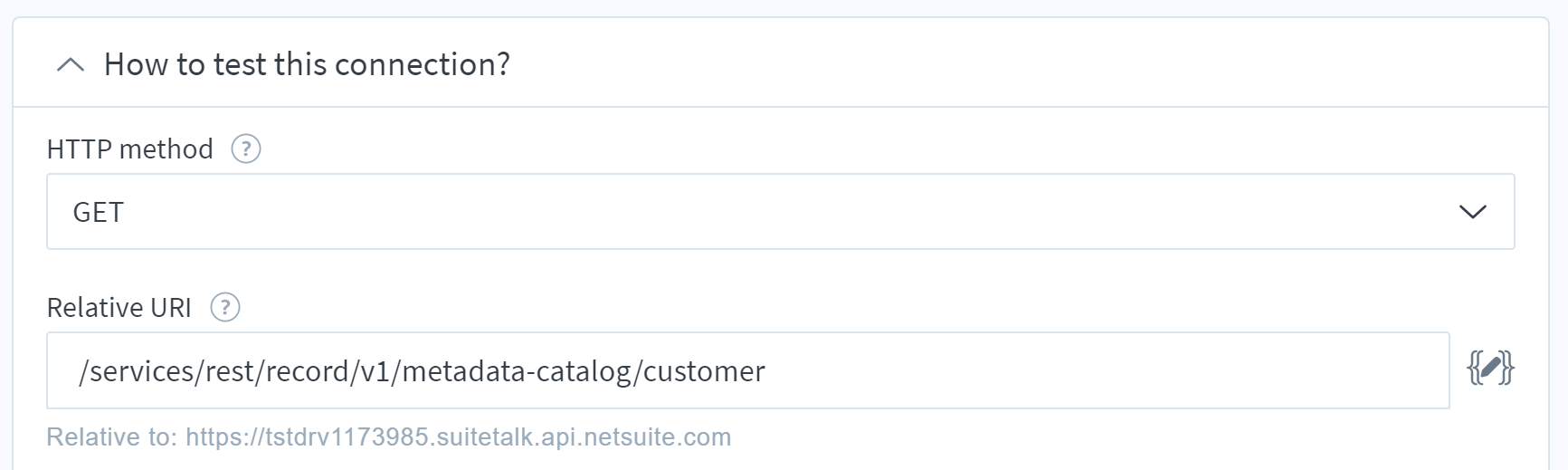Image resolution: width=1568 pixels, height=470 pixels.
Task: Click the 'Relative to:' hint text
Action: pos(112,437)
